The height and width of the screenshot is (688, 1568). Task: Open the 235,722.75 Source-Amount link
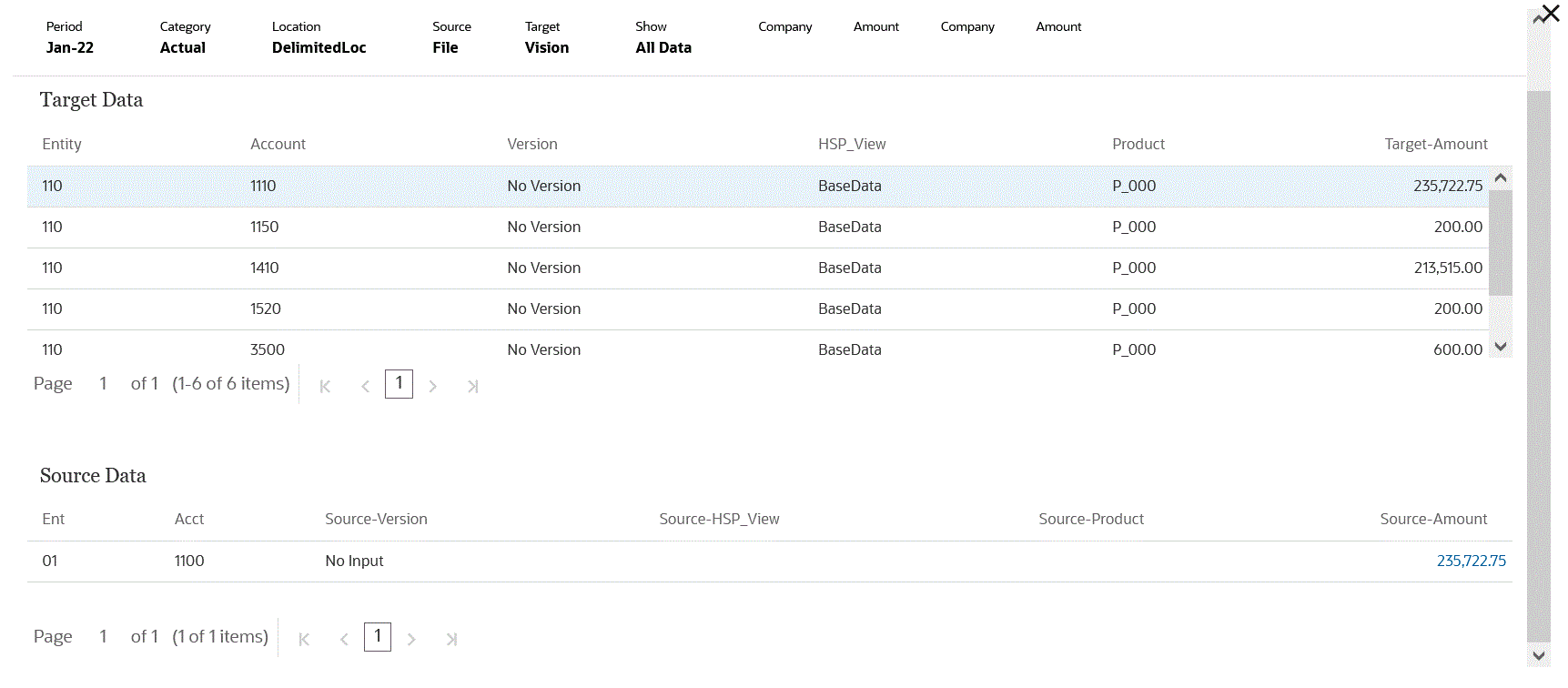pos(1471,561)
